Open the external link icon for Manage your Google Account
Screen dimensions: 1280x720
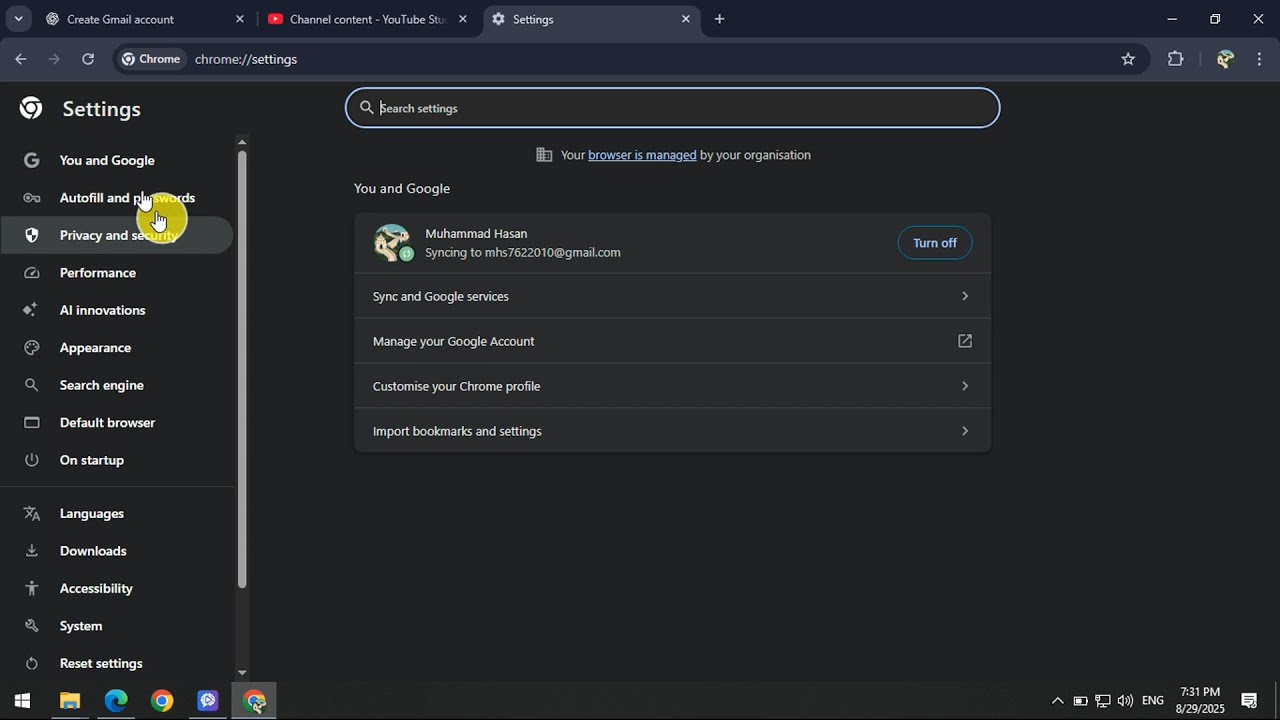click(x=965, y=341)
